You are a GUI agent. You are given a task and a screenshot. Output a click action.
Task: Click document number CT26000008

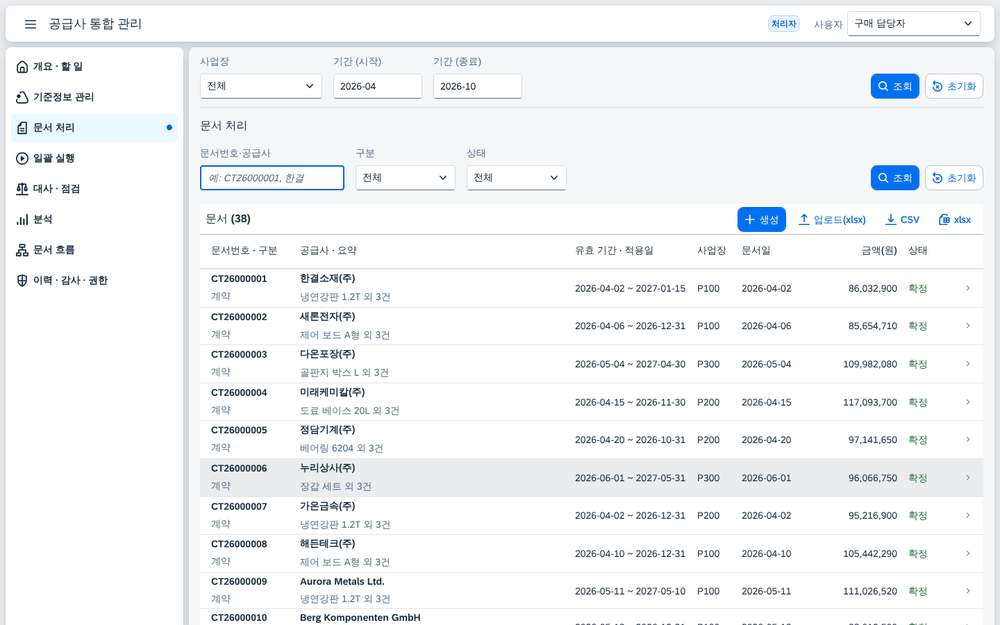tap(239, 544)
